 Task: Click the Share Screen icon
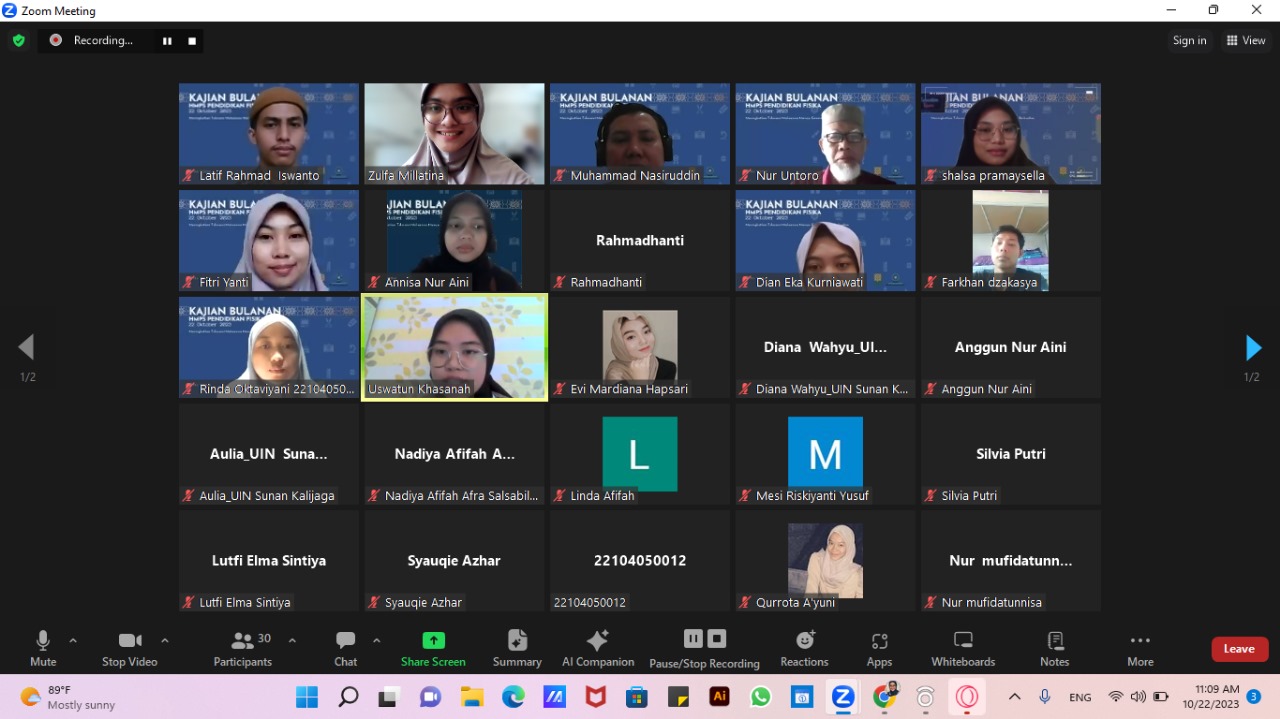(x=433, y=641)
